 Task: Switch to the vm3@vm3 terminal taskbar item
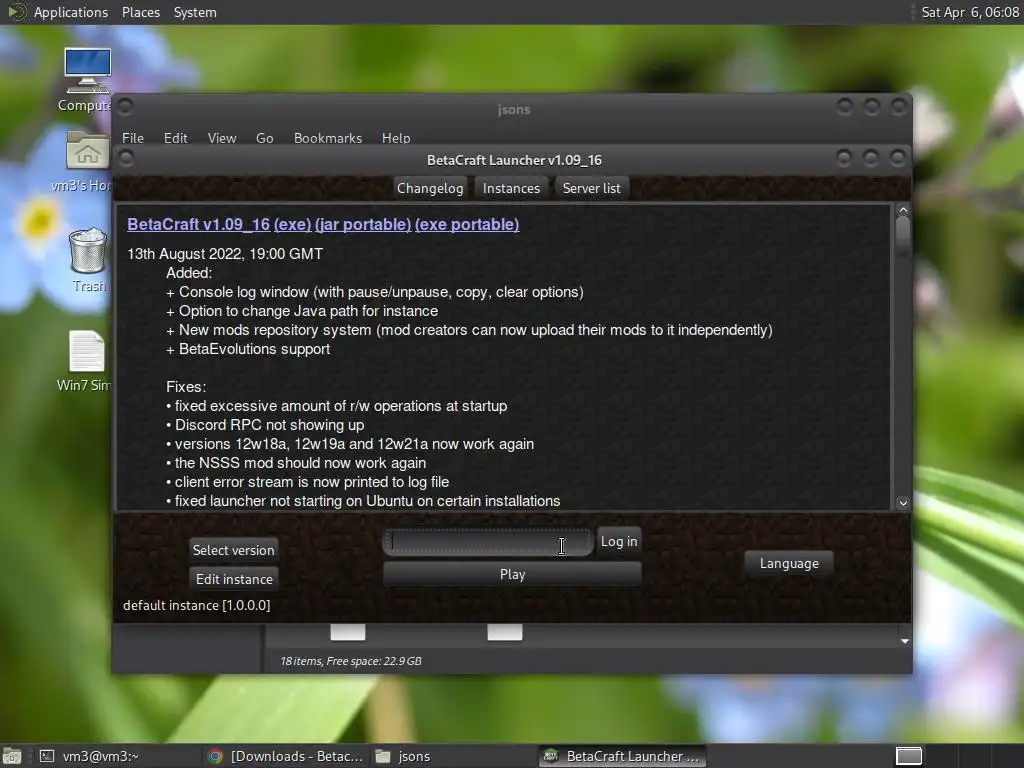[90, 756]
